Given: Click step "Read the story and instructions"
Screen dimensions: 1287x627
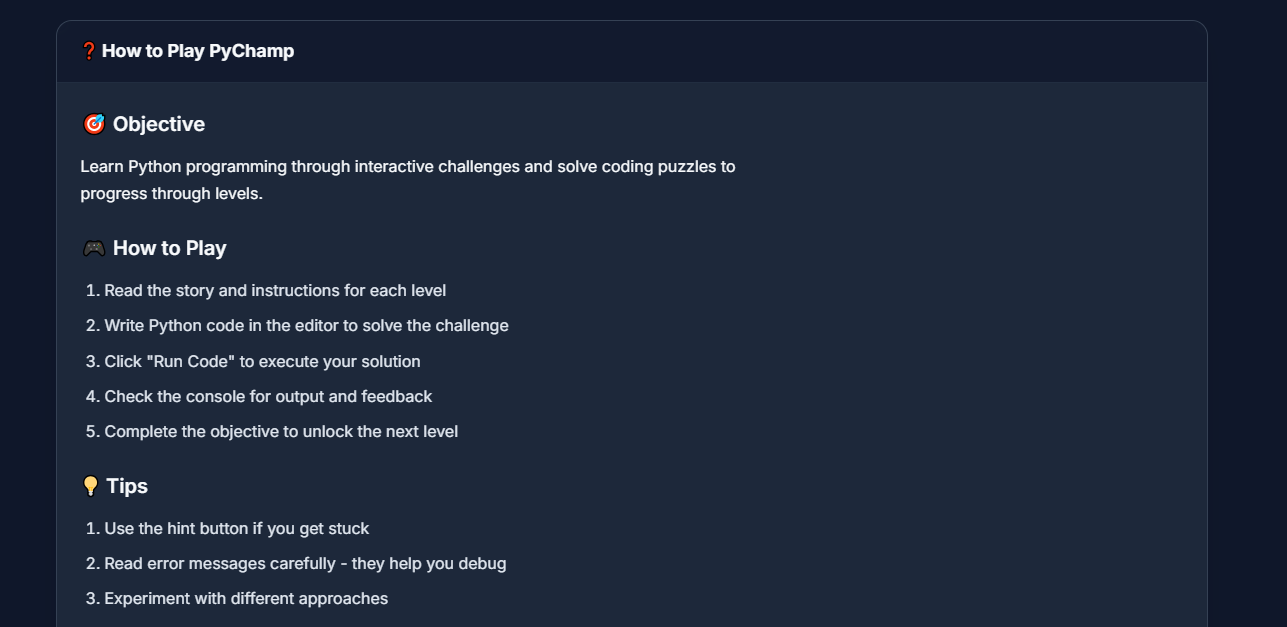Looking at the screenshot, I should [275, 290].
